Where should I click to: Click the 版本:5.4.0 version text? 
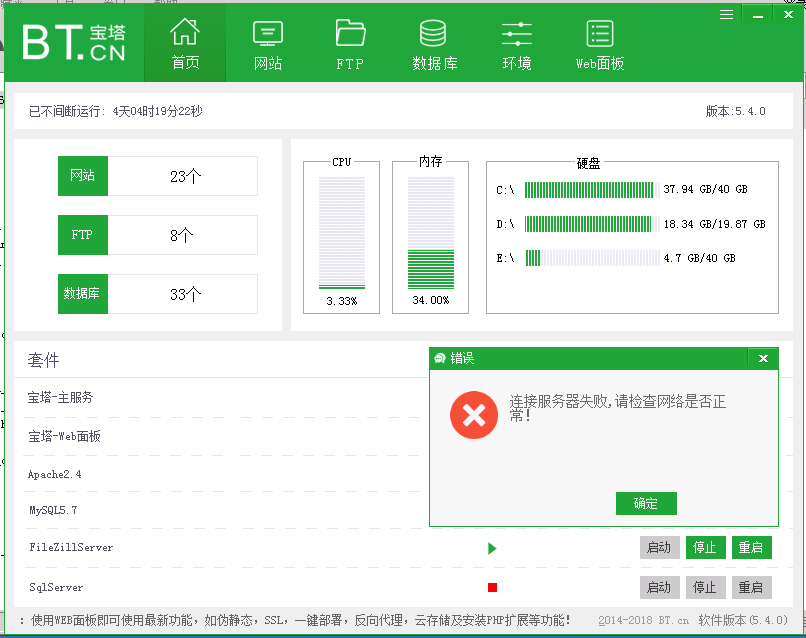736,111
